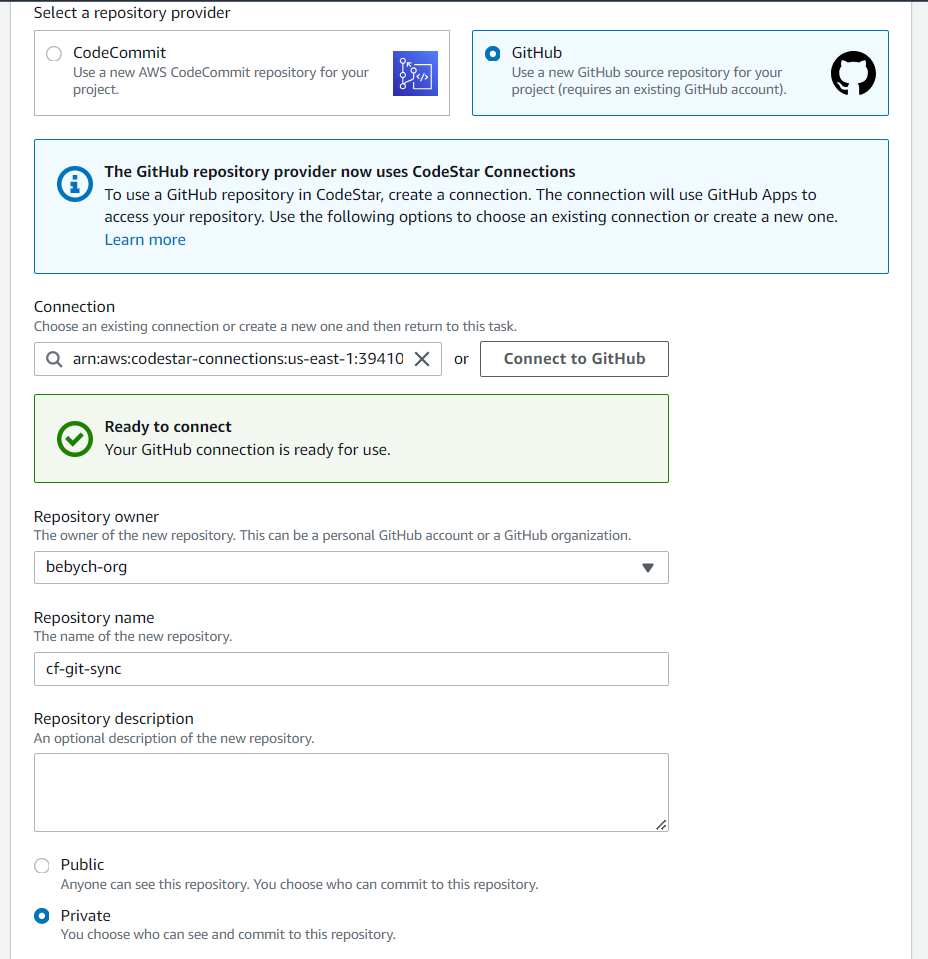Image resolution: width=928 pixels, height=959 pixels.
Task: Click the resize handle of the Repository description box
Action: point(661,825)
